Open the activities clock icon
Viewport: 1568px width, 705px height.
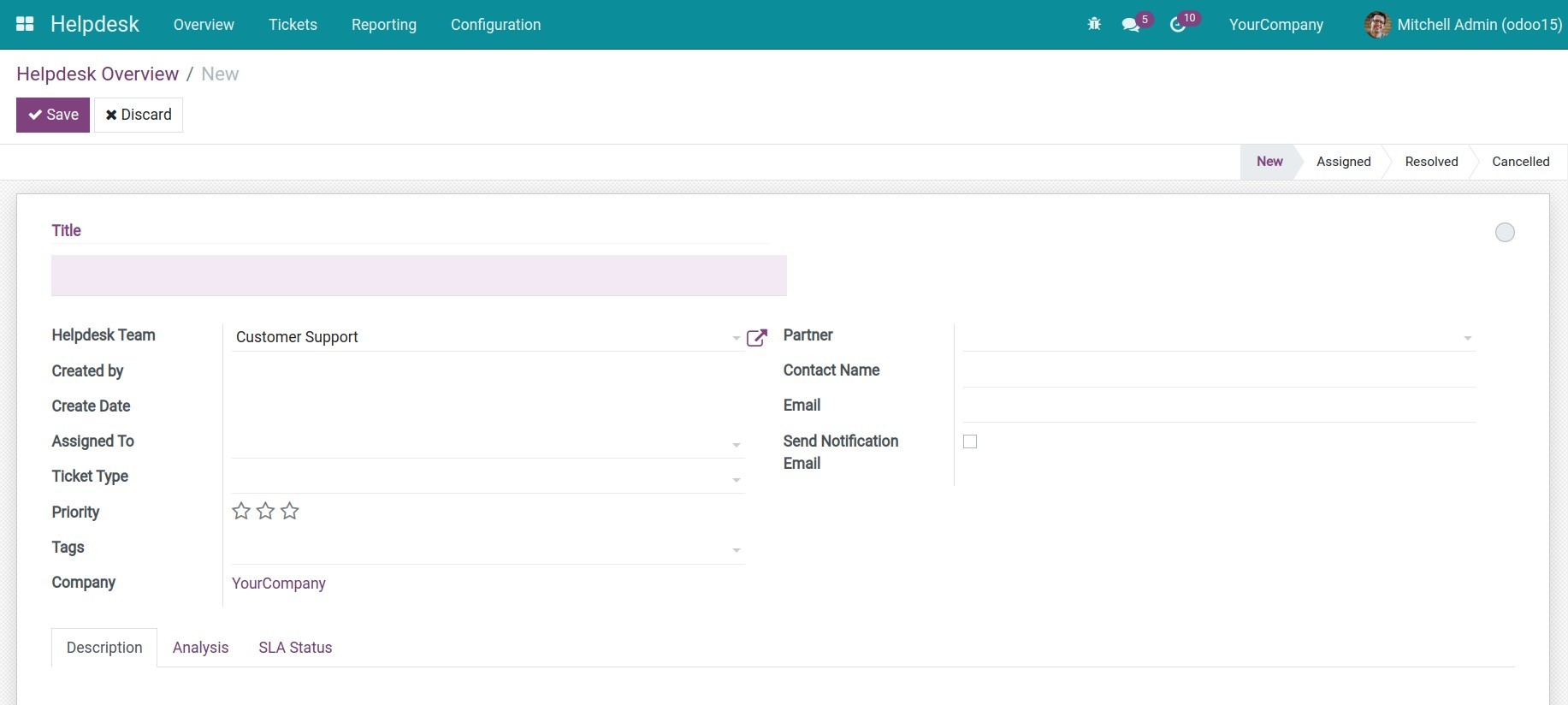click(x=1178, y=25)
